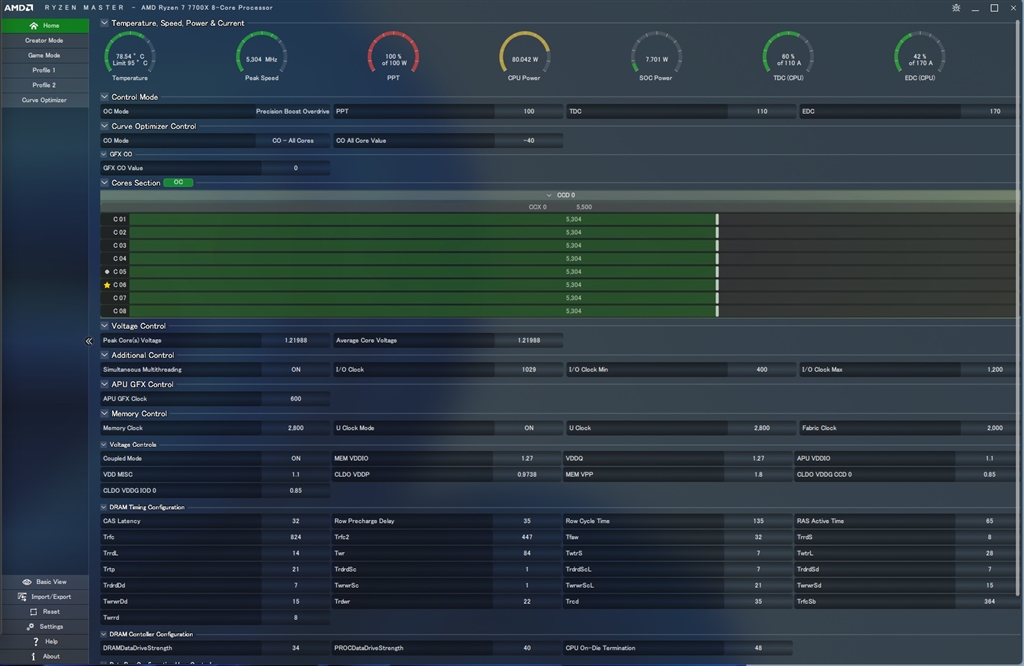
Task: Click the gold star on core C 06
Action: click(107, 285)
